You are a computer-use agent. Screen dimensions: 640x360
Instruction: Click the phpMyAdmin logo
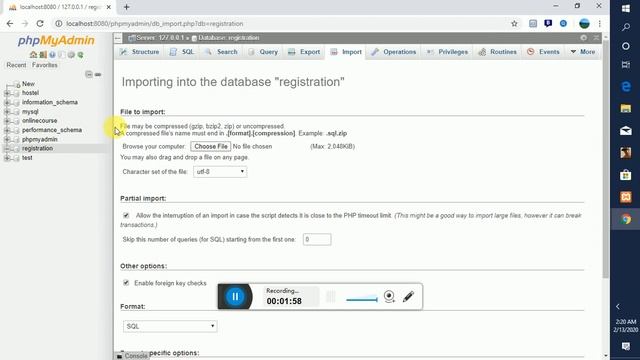56,40
